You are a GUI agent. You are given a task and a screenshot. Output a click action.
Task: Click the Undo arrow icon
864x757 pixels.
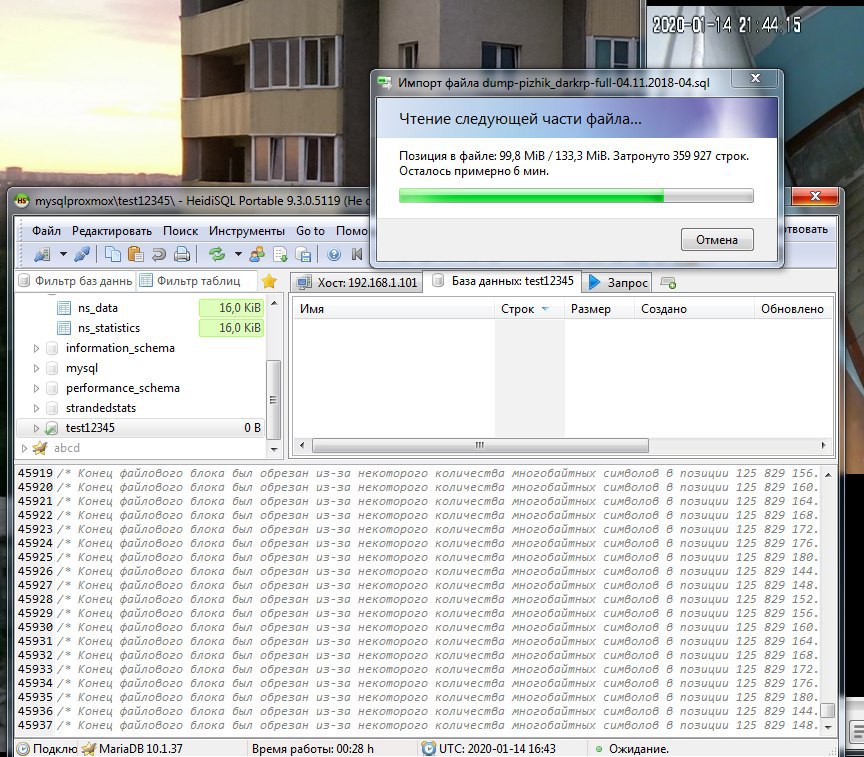pyautogui.click(x=159, y=255)
